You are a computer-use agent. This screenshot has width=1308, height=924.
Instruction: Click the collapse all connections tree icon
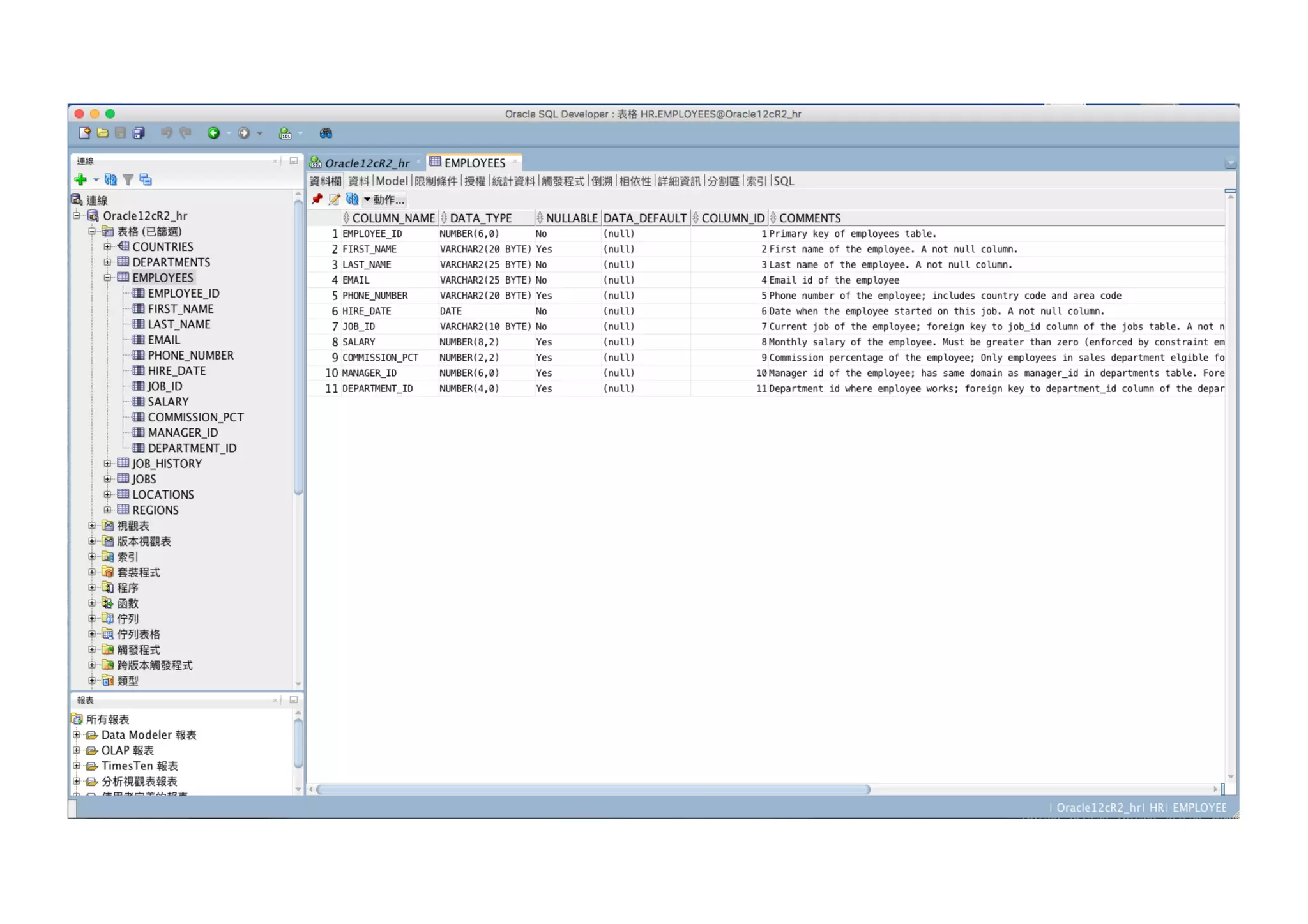click(146, 179)
